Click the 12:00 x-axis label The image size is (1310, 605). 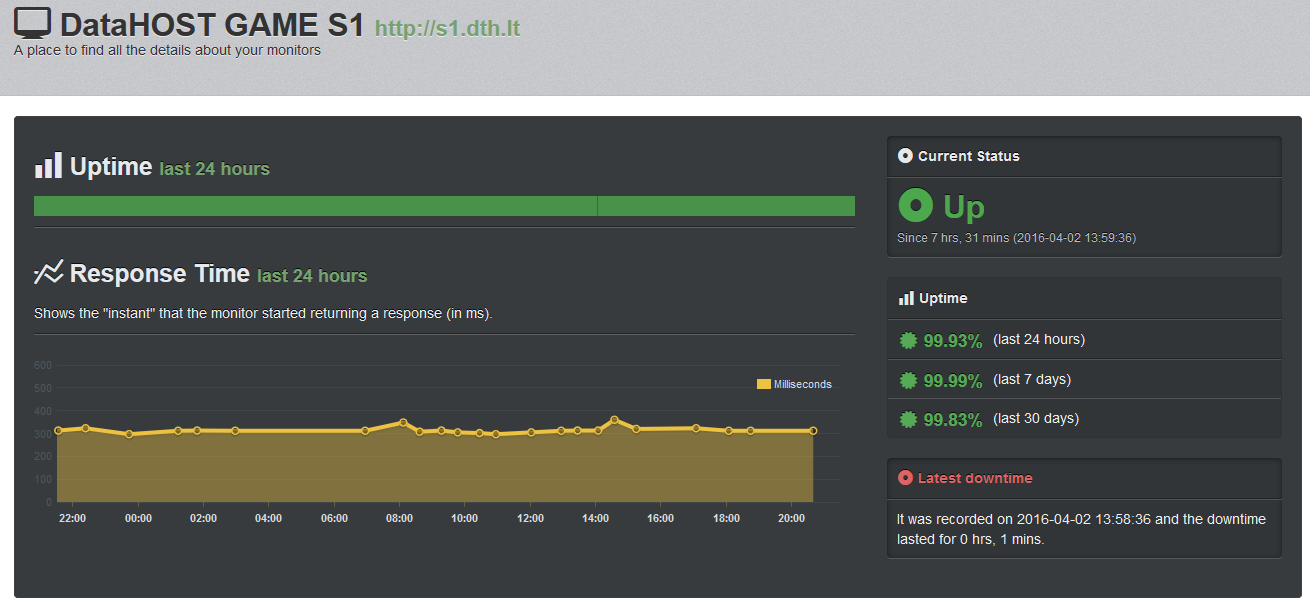pyautogui.click(x=530, y=518)
